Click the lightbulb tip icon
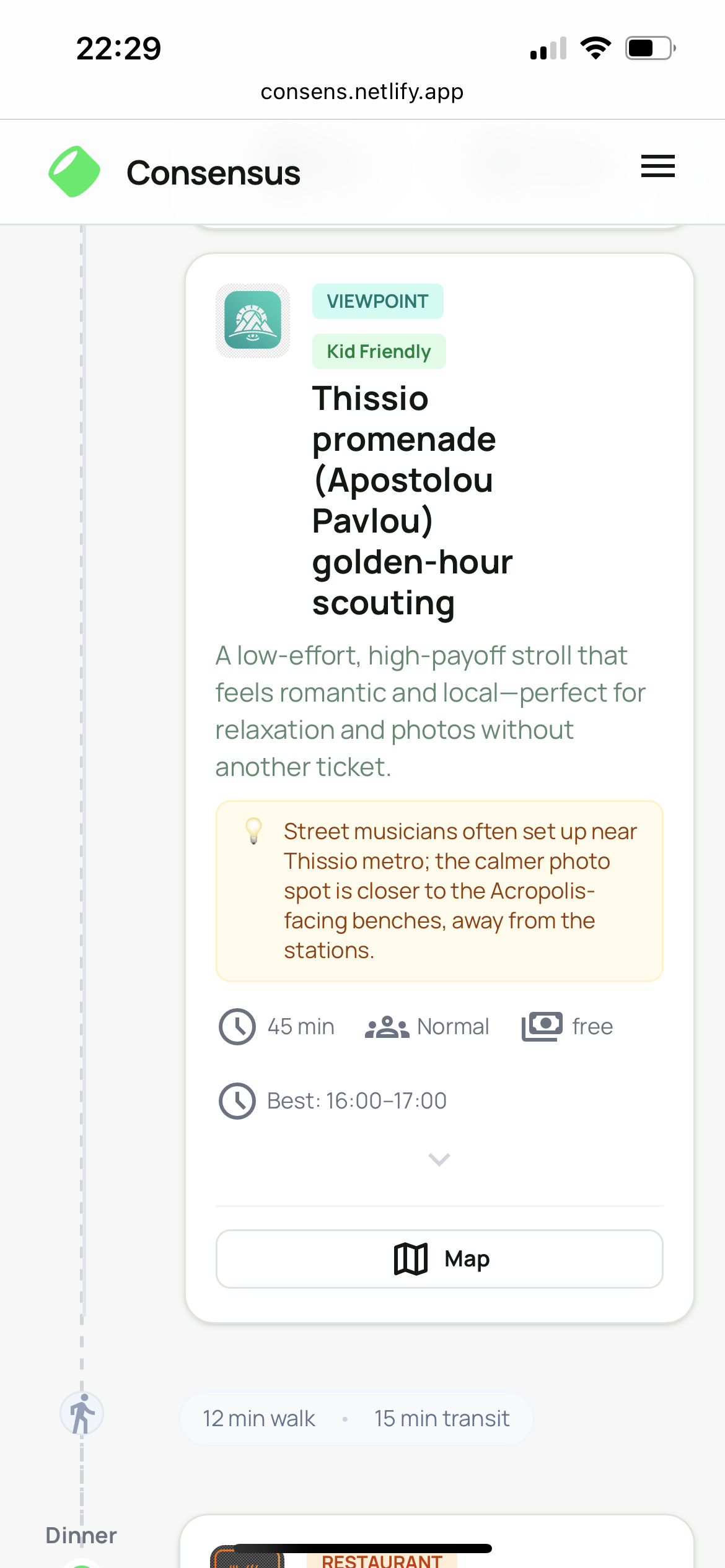The image size is (725, 1568). point(253,830)
